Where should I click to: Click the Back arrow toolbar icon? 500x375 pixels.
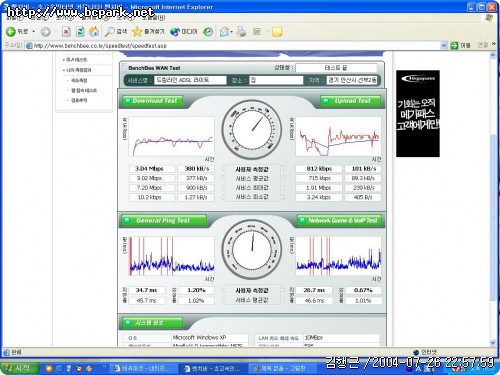[11, 32]
